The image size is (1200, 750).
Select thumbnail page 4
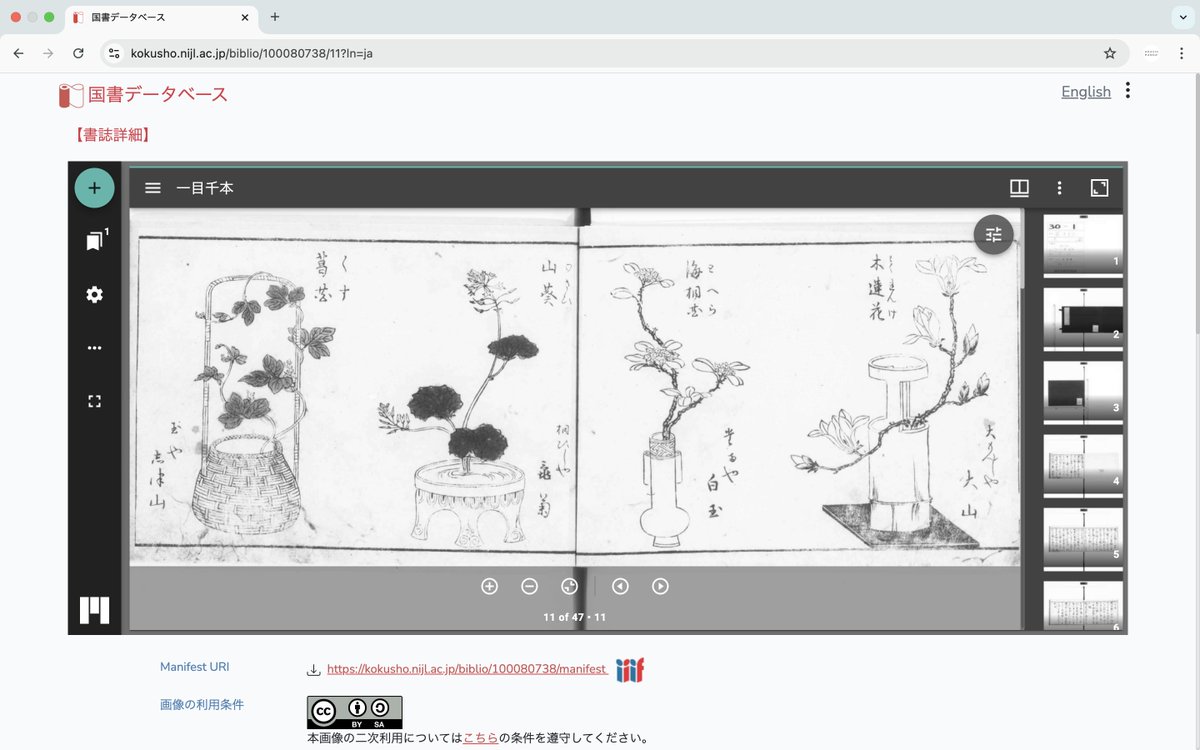click(x=1083, y=465)
